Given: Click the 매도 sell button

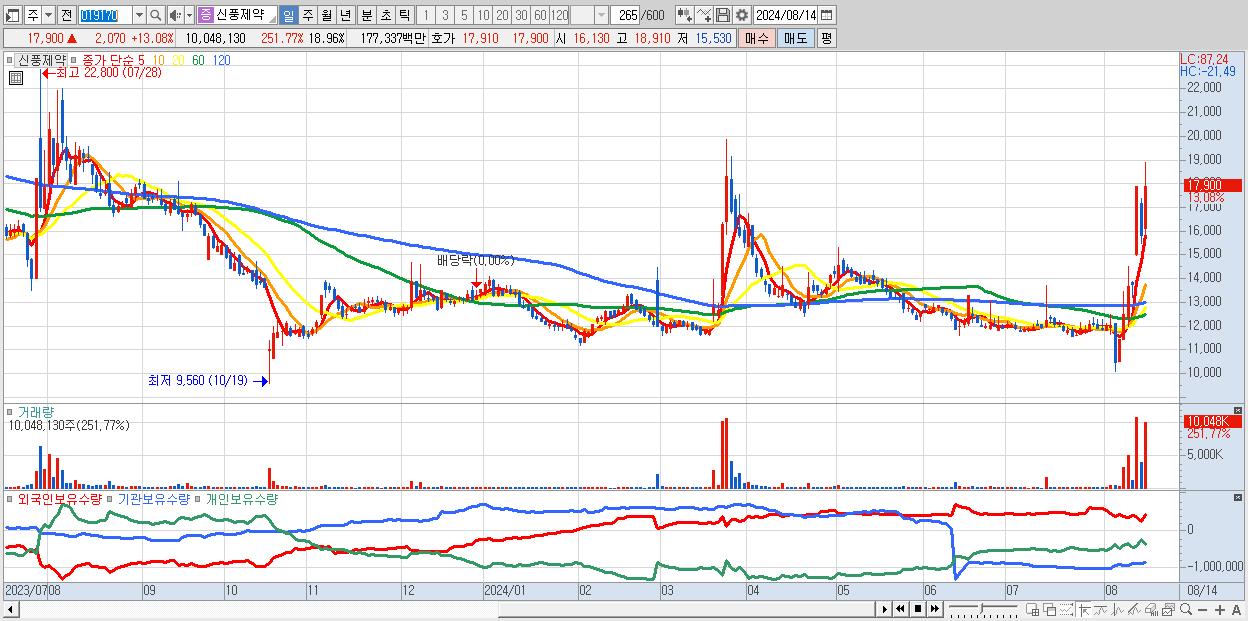Looking at the screenshot, I should (796, 38).
